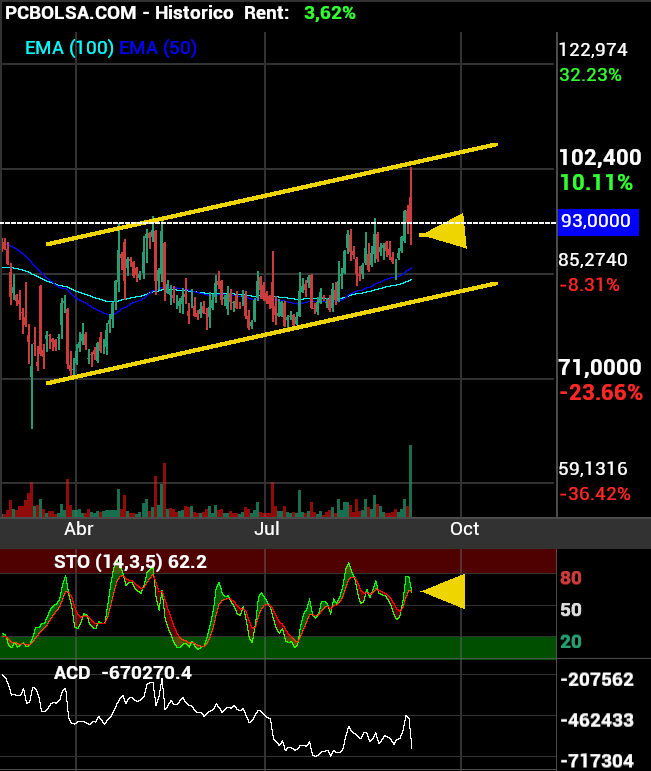
Task: Click the Jul month axis label
Action: (x=267, y=529)
